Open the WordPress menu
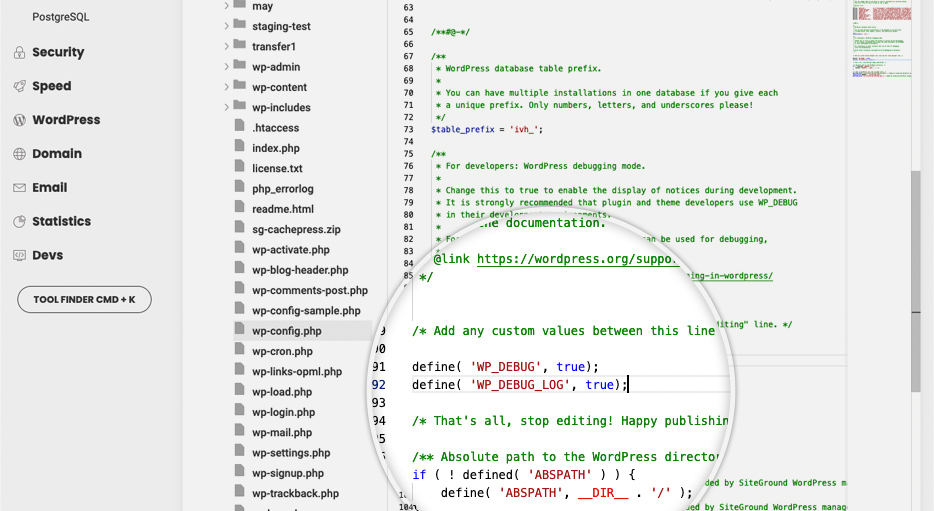Image resolution: width=934 pixels, height=511 pixels. pos(66,120)
